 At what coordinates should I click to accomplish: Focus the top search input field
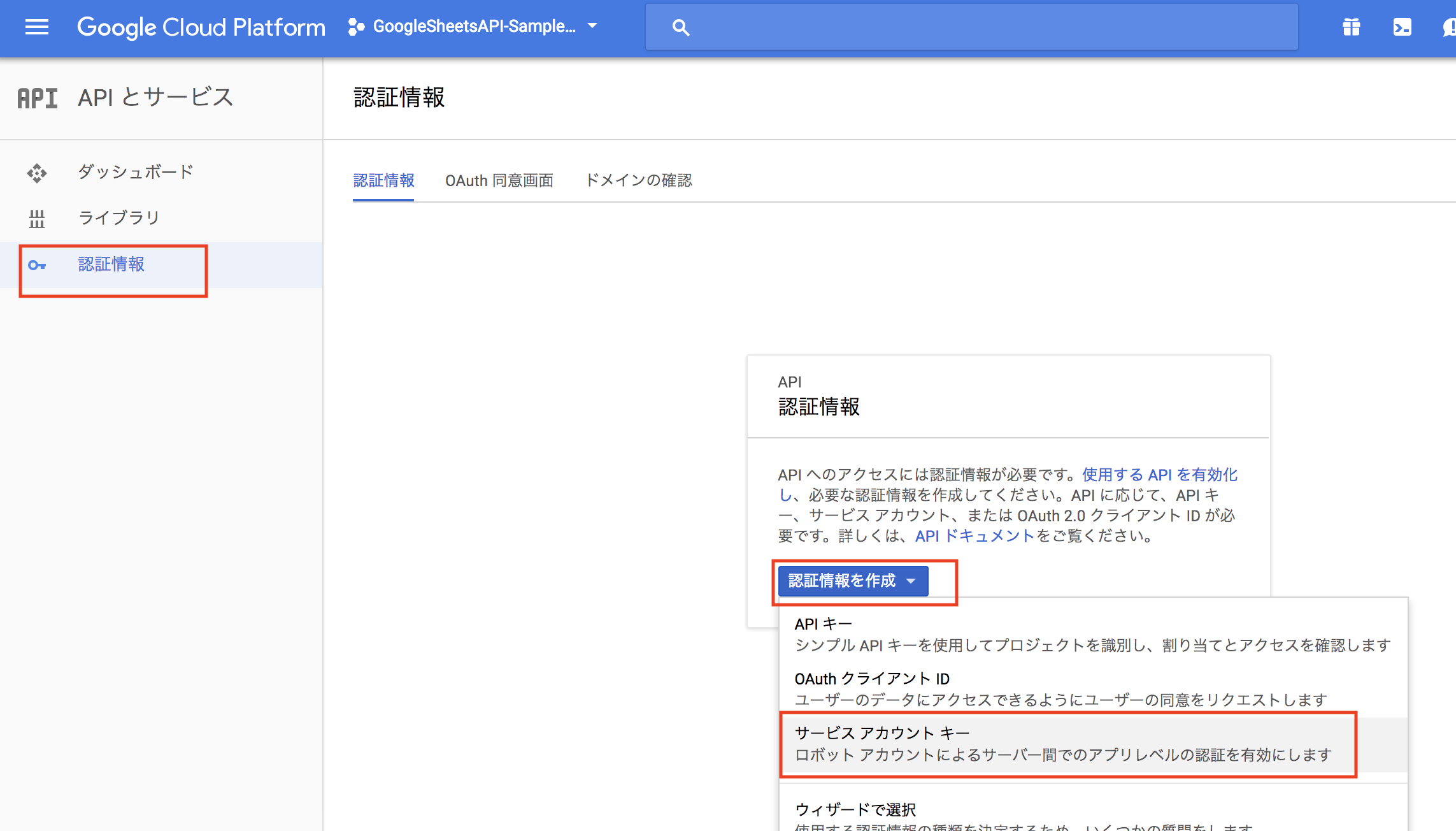(x=972, y=27)
